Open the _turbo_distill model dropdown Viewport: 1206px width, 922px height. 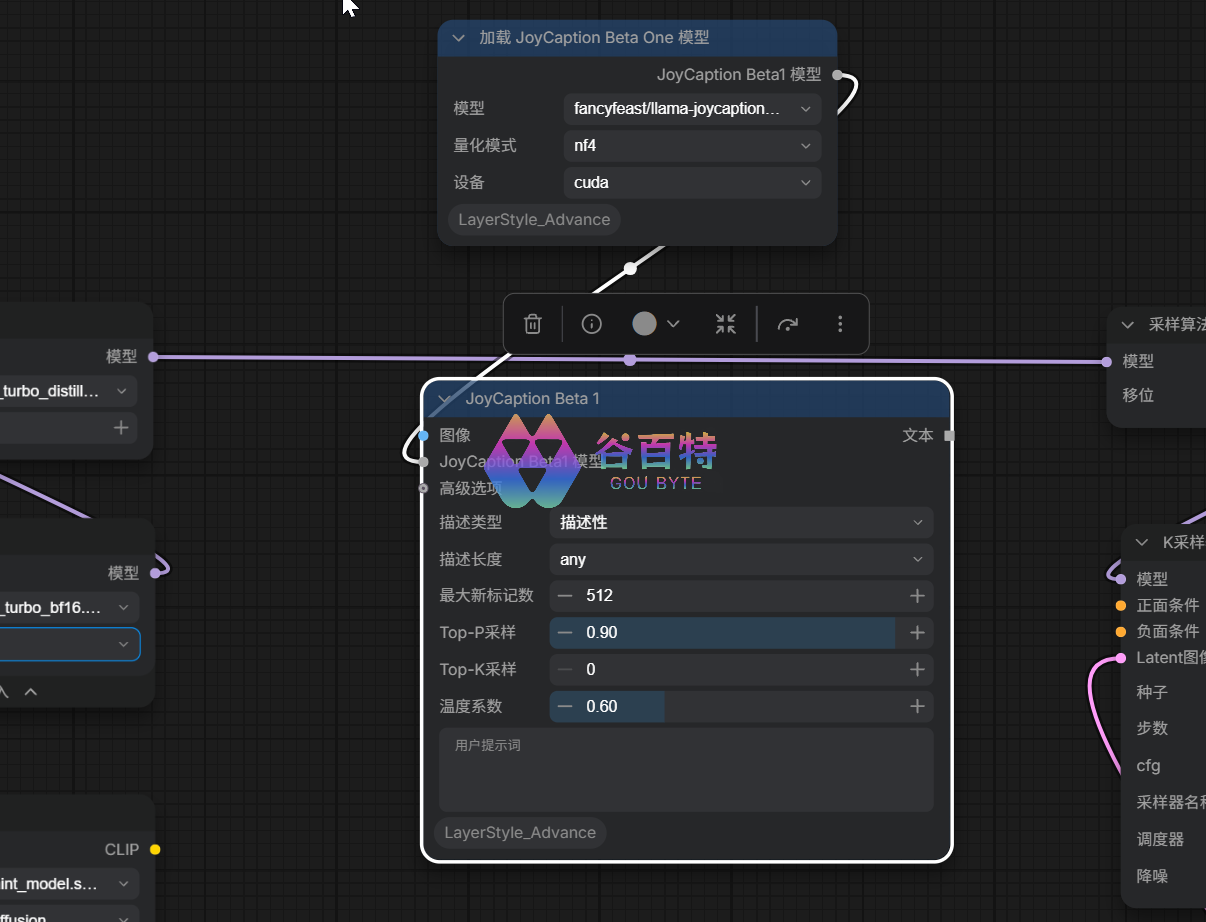coord(68,391)
